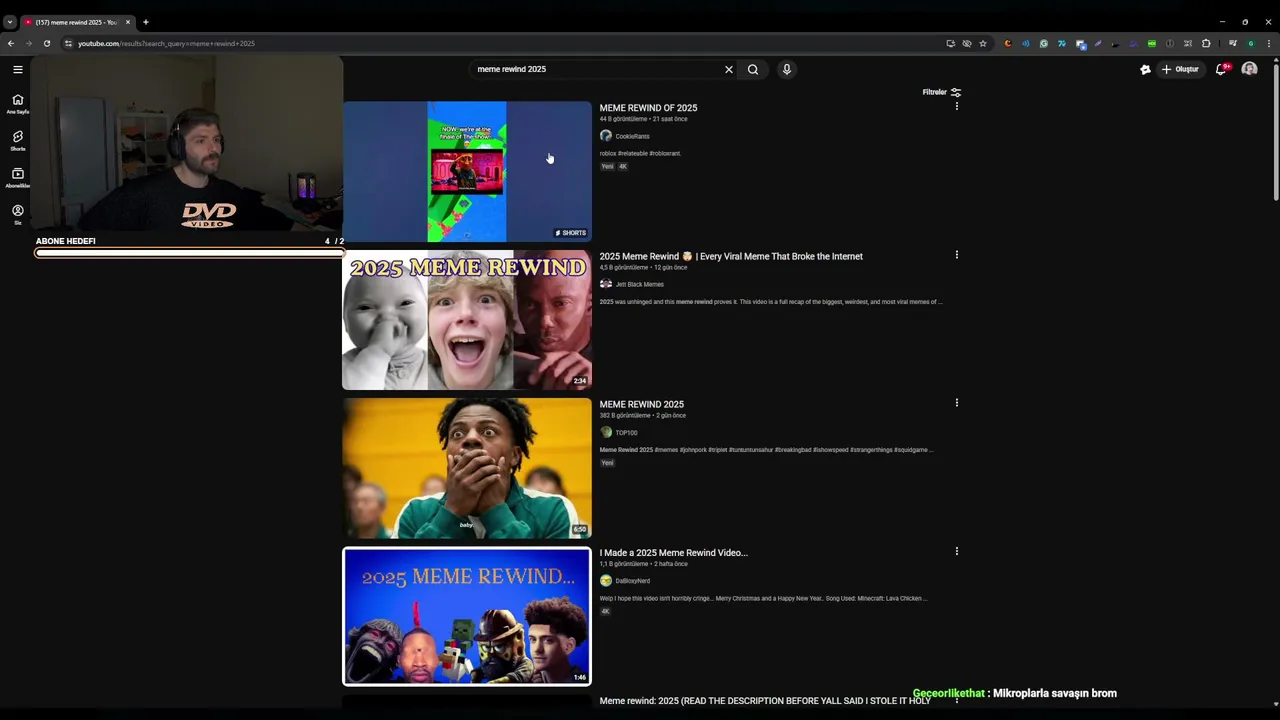Screen dimensions: 1280x720
Task: Start voice search with microphone
Action: tap(786, 69)
